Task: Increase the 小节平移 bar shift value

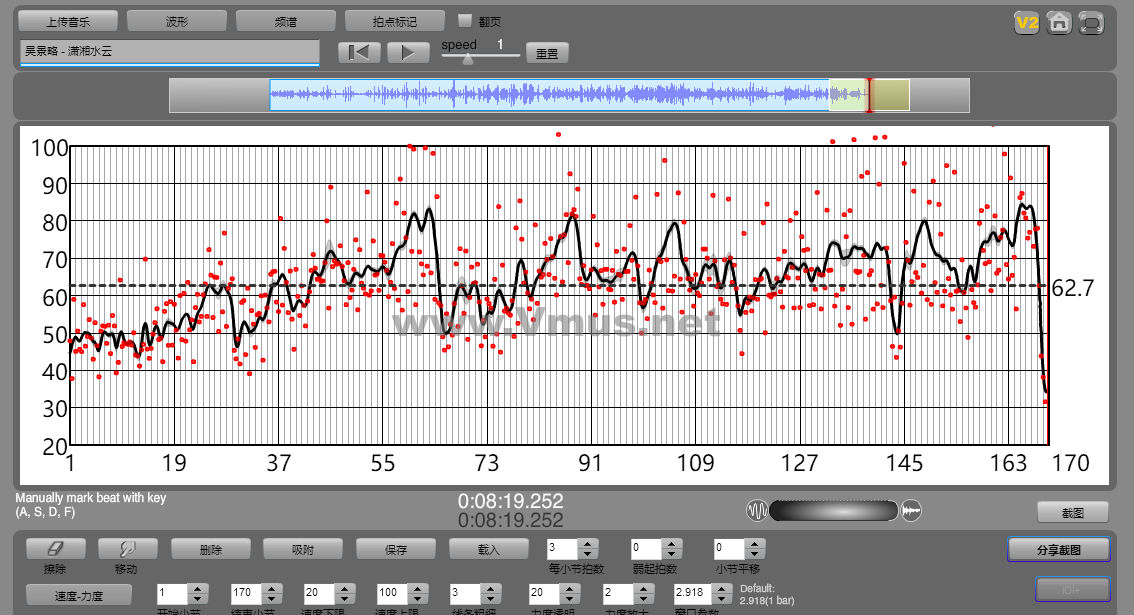Action: pyautogui.click(x=755, y=543)
